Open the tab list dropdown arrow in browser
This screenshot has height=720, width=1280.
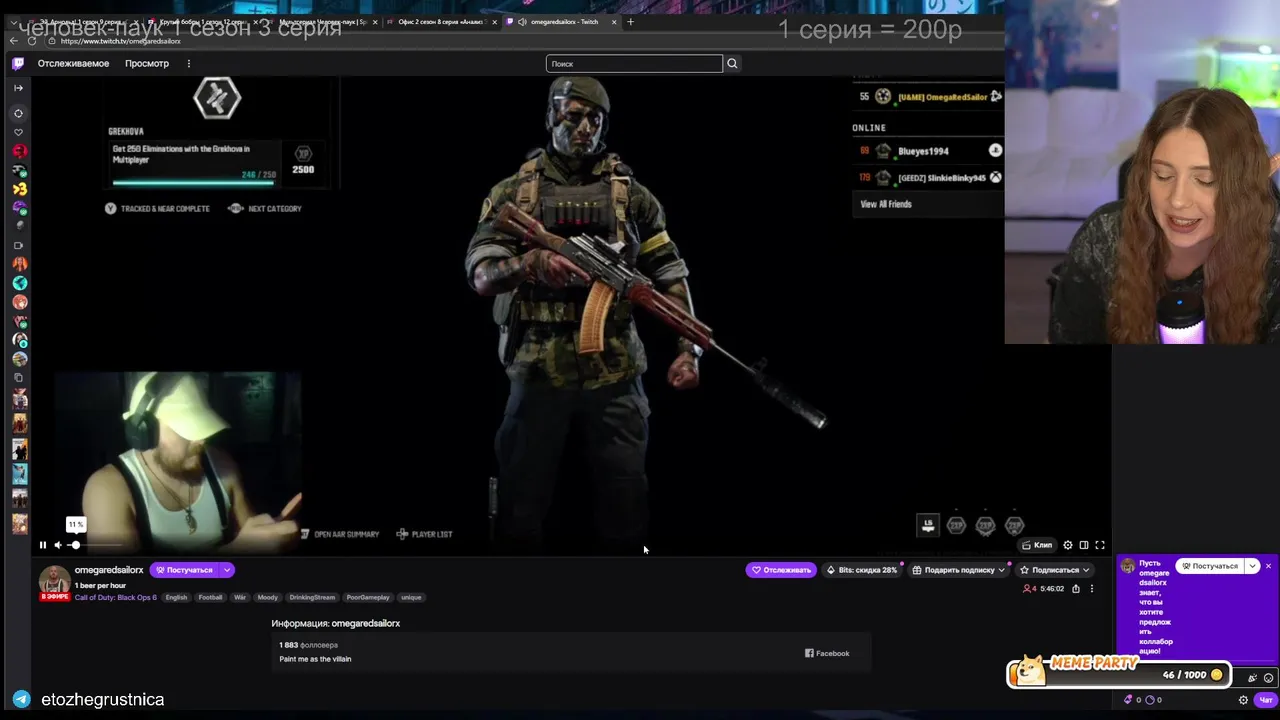click(13, 22)
